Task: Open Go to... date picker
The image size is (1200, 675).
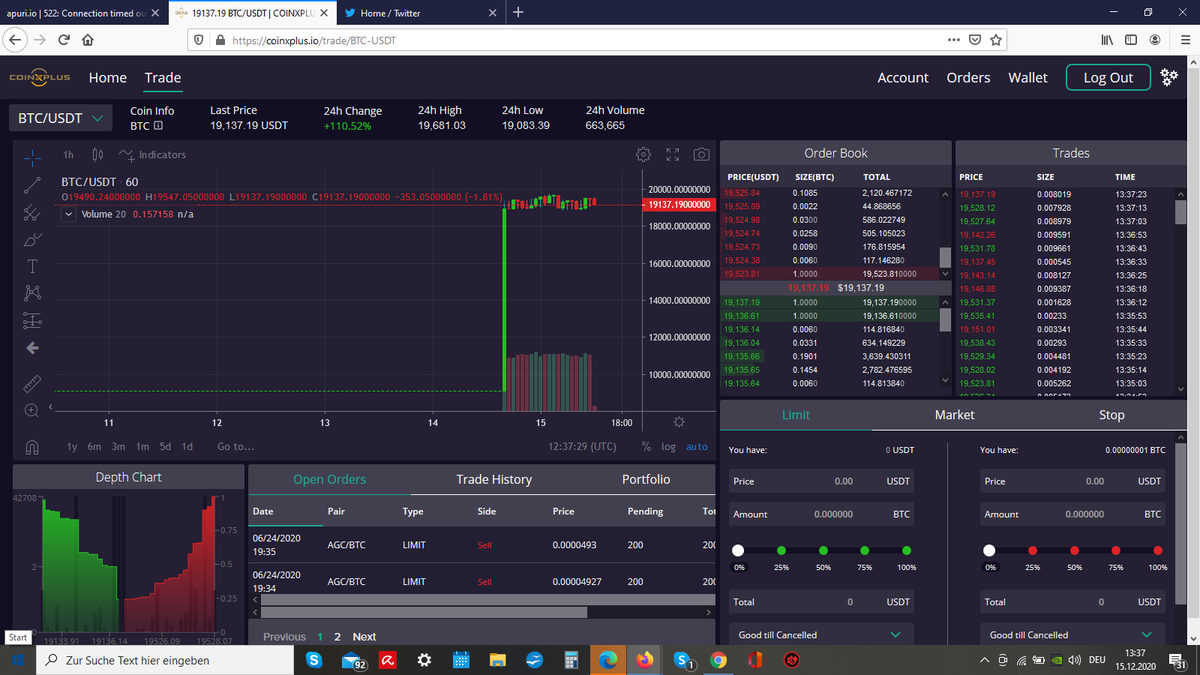Action: click(236, 447)
